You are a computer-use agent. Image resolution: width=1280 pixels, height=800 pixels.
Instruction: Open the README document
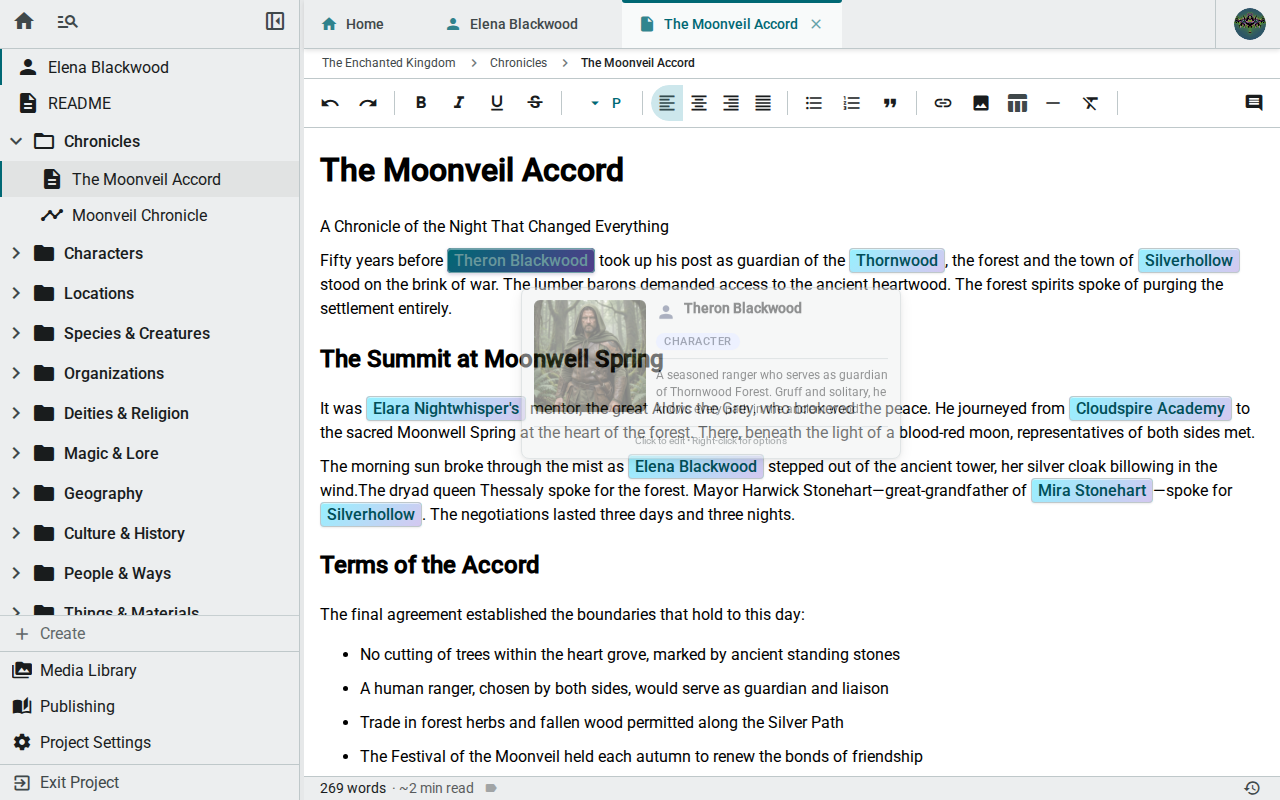click(x=150, y=103)
